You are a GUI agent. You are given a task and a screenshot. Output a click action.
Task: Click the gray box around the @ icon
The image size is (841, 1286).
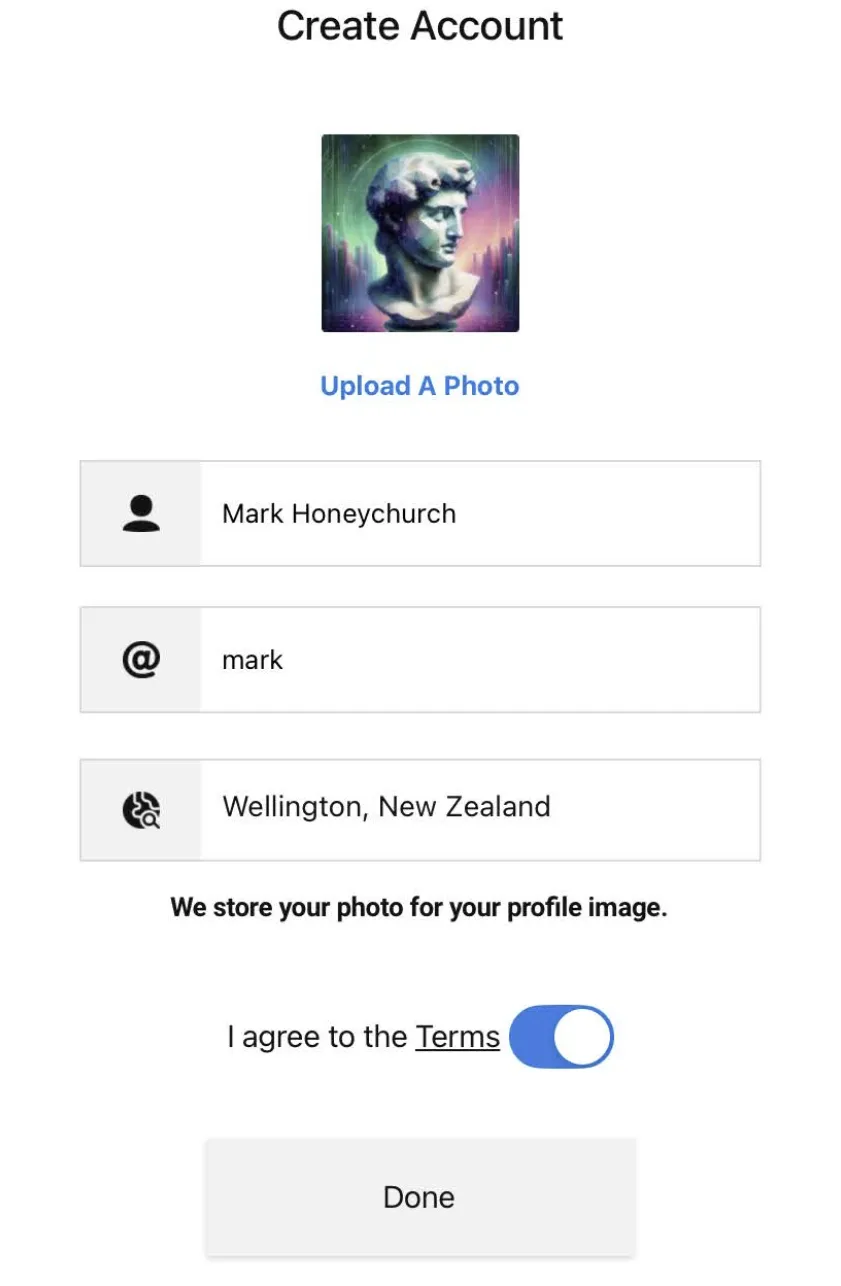point(141,659)
